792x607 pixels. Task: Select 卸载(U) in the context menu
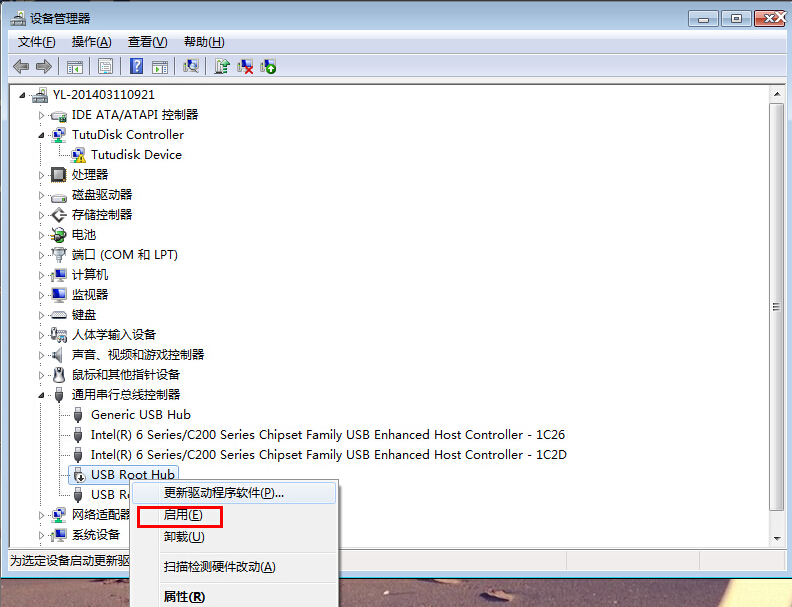point(183,537)
